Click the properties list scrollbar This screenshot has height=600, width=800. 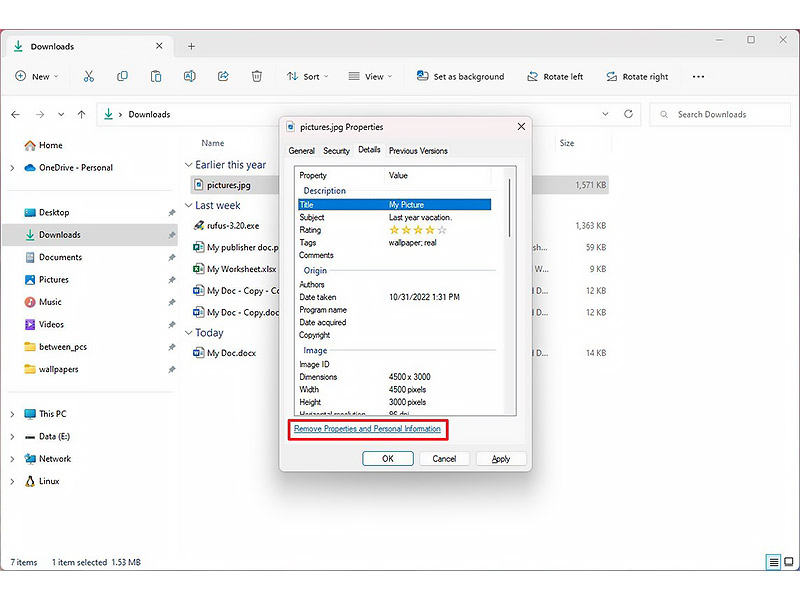coord(509,208)
